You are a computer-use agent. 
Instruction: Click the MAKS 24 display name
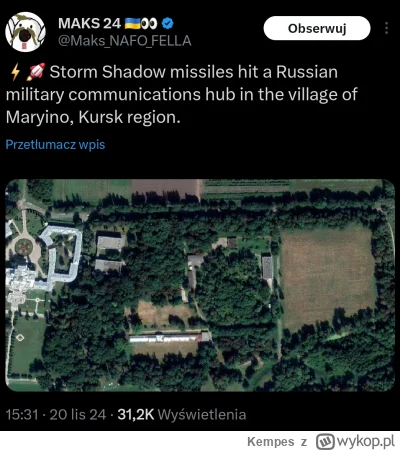89,23
